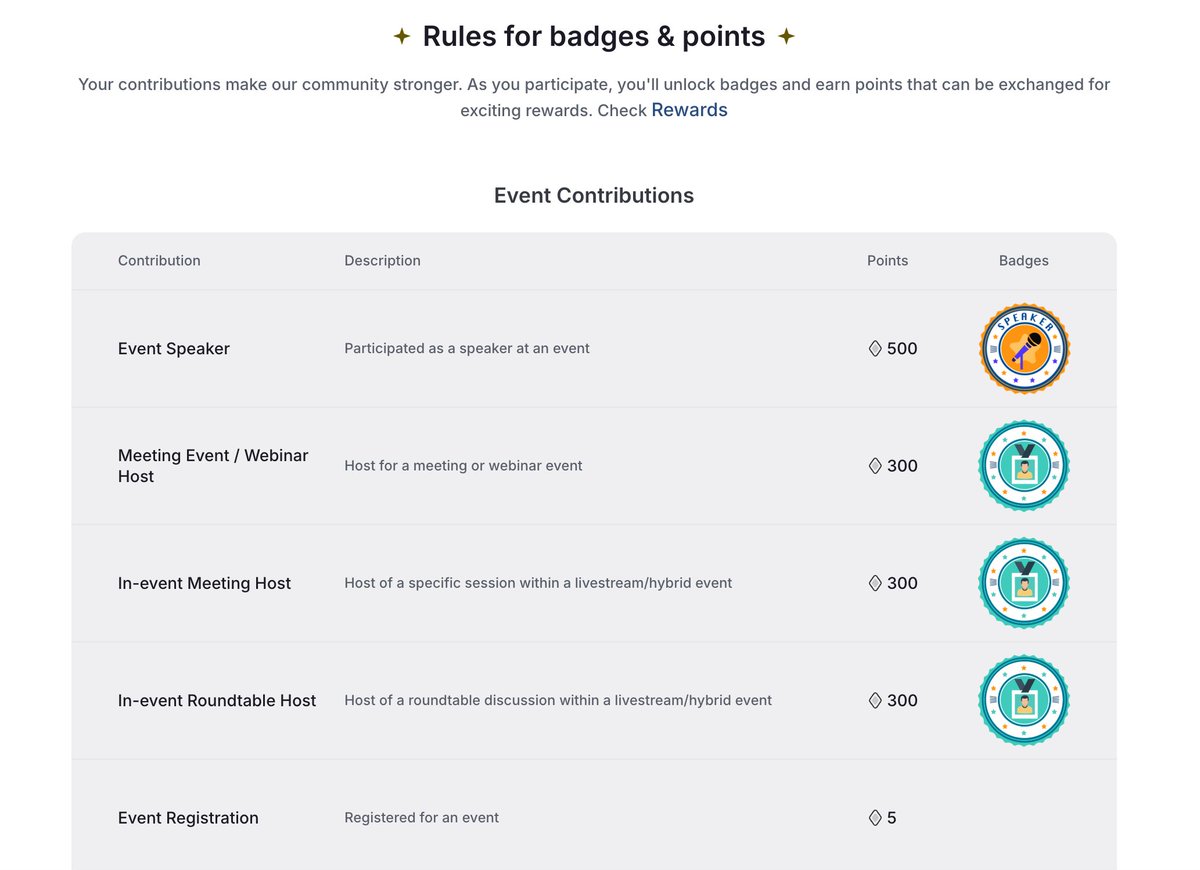This screenshot has width=1200, height=870.
Task: Click the Contribution column header
Action: (x=159, y=261)
